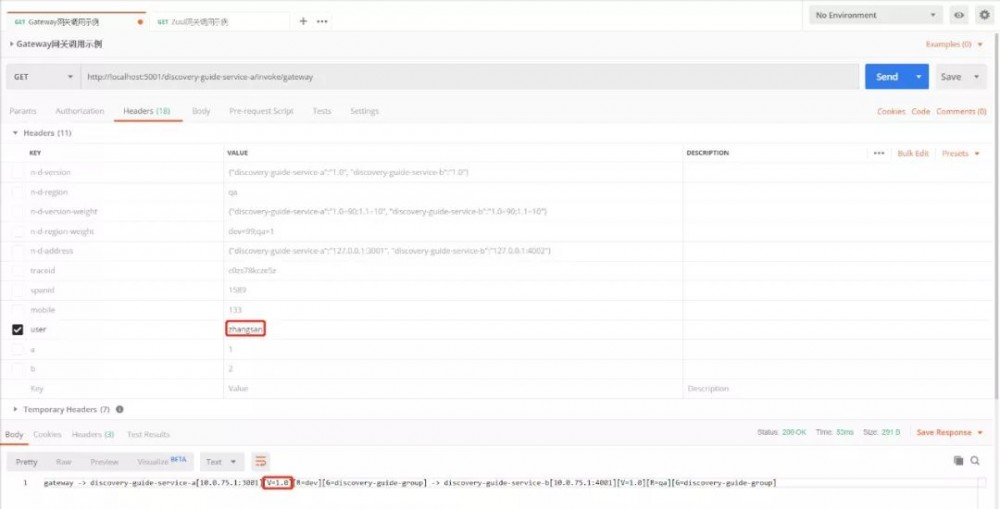
Task: Click the Status 200 OK indicator
Action: click(781, 432)
